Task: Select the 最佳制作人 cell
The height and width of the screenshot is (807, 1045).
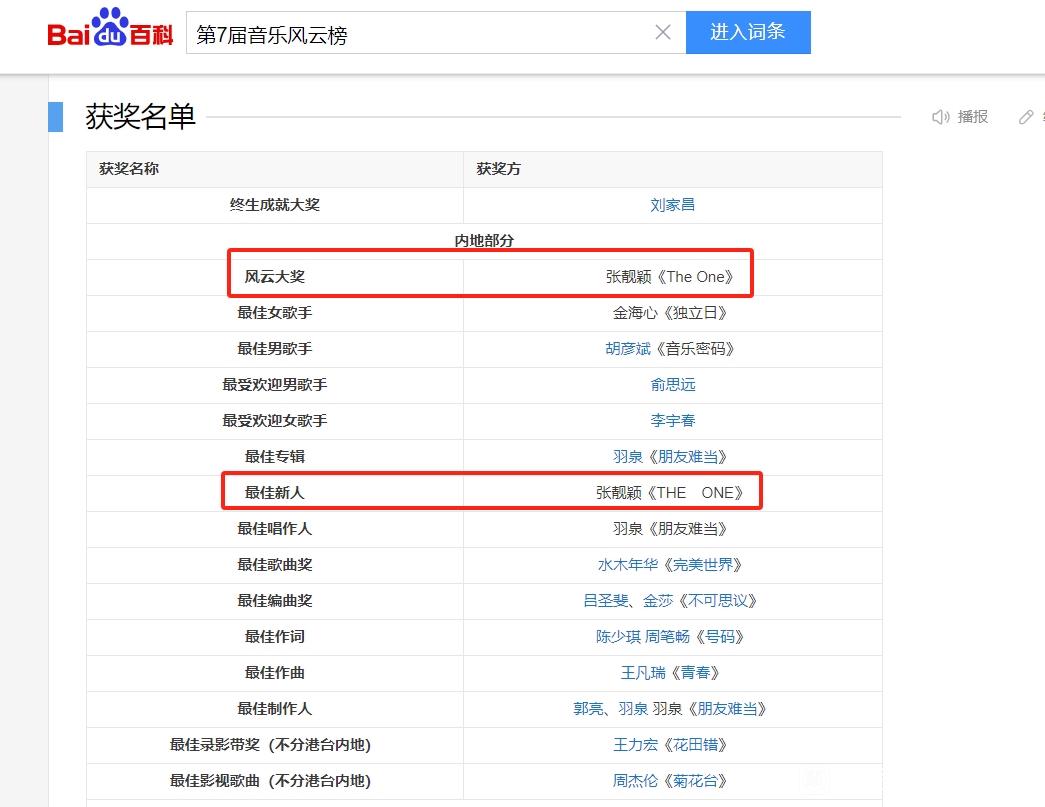Action: 275,708
